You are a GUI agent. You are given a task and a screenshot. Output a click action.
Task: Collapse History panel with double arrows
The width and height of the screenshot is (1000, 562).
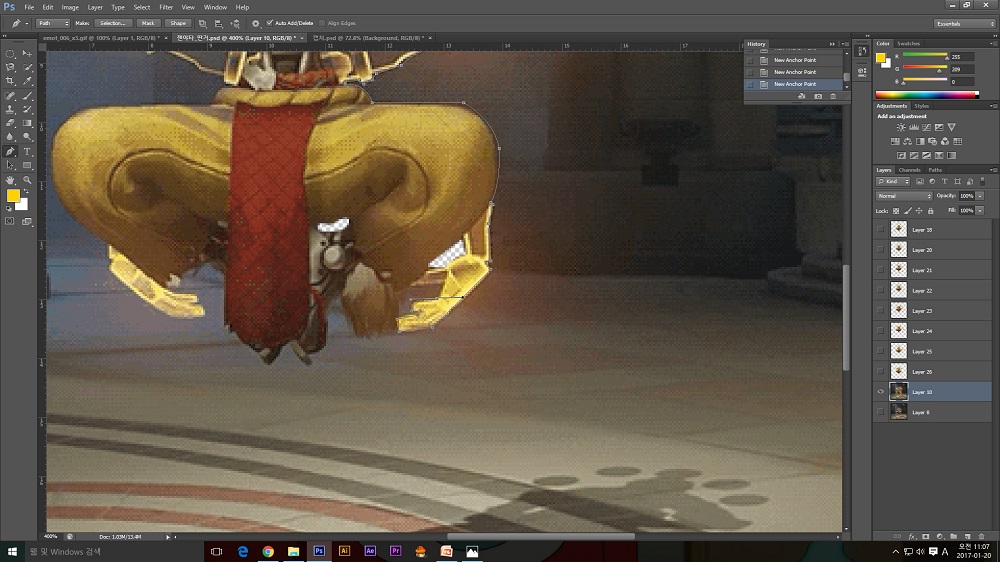832,44
